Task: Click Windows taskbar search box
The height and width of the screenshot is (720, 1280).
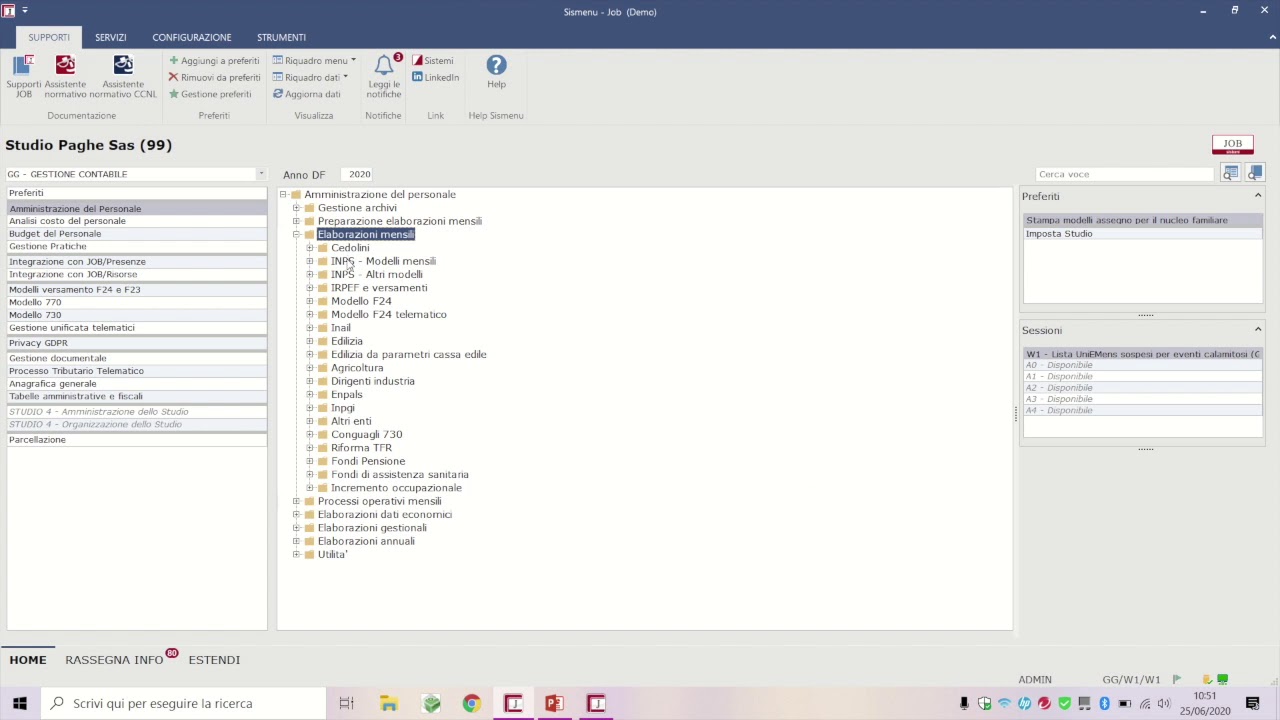Action: (x=185, y=703)
